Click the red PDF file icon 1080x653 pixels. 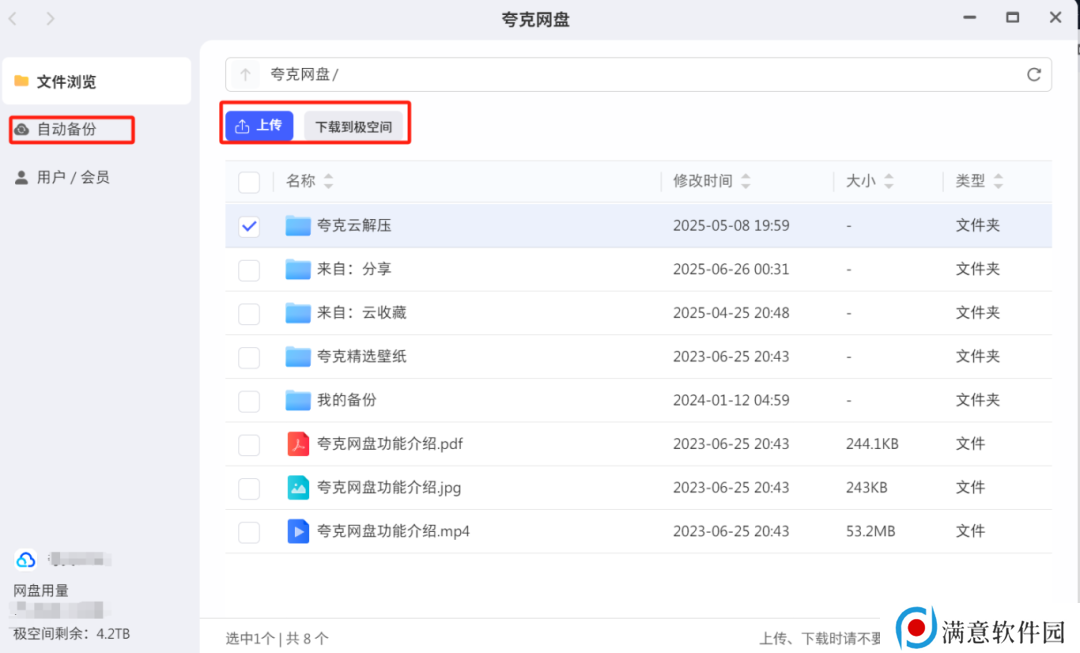pyautogui.click(x=298, y=444)
